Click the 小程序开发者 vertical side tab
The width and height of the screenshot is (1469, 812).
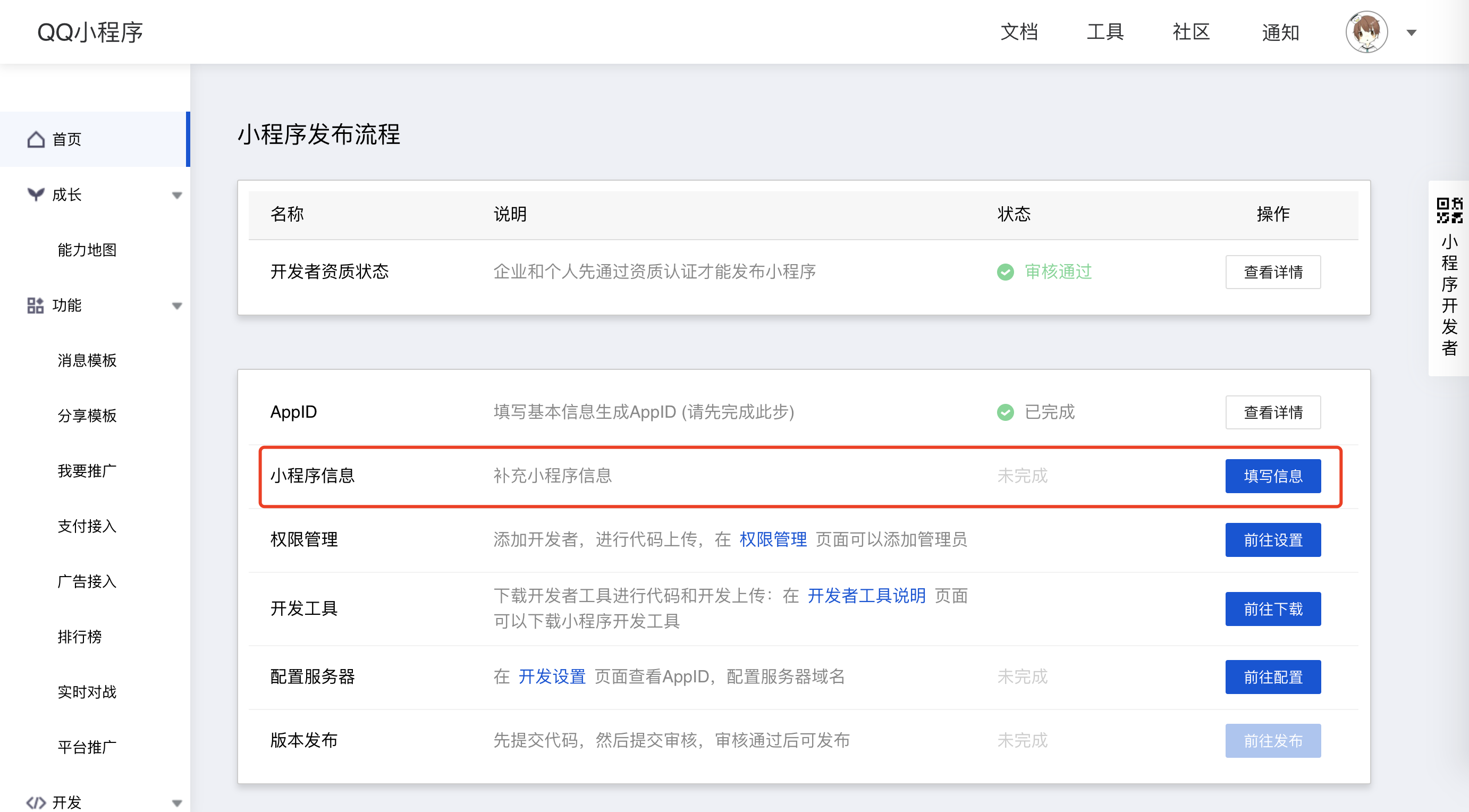(x=1449, y=278)
